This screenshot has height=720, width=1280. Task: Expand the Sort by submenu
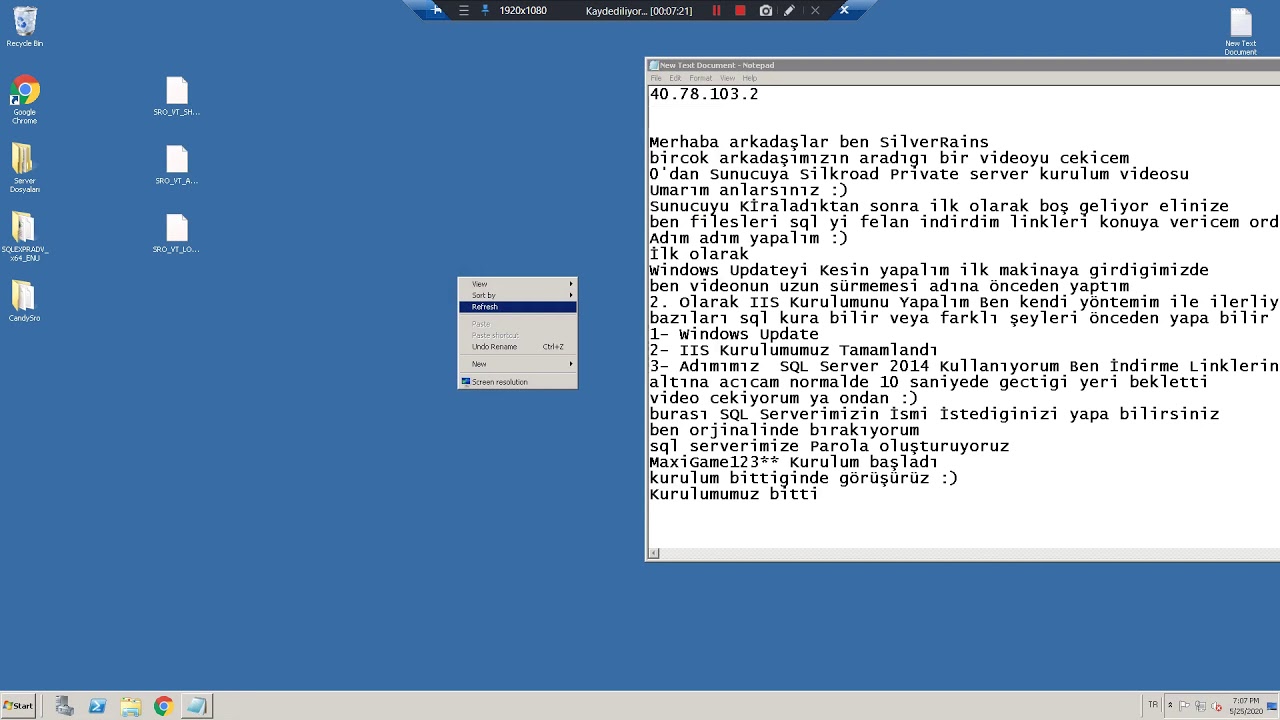(518, 295)
